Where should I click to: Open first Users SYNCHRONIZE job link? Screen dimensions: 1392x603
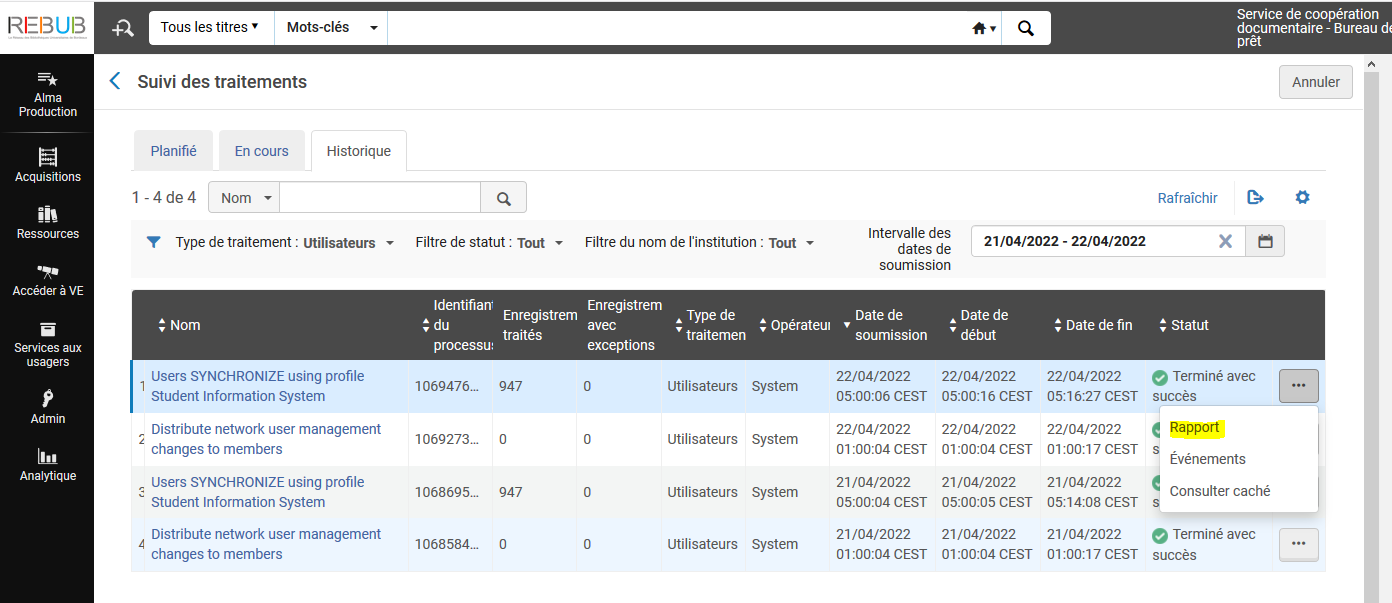258,386
